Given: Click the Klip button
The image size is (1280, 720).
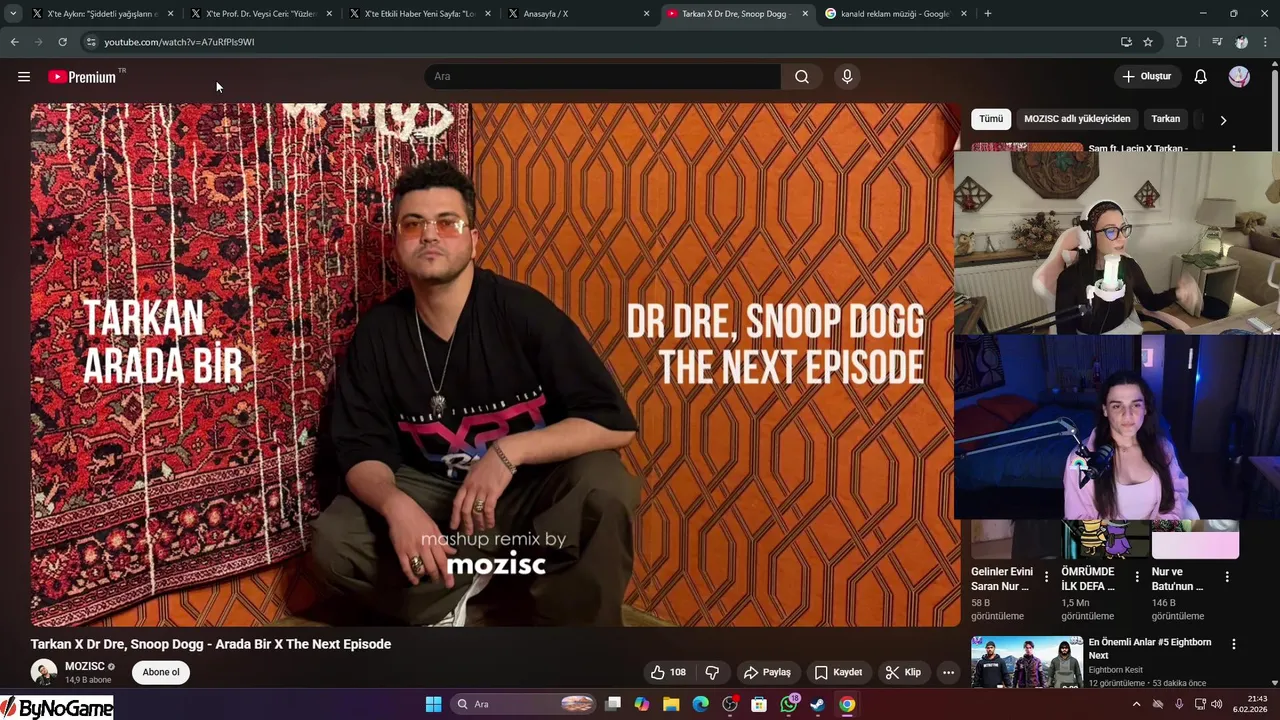Looking at the screenshot, I should pos(903,672).
